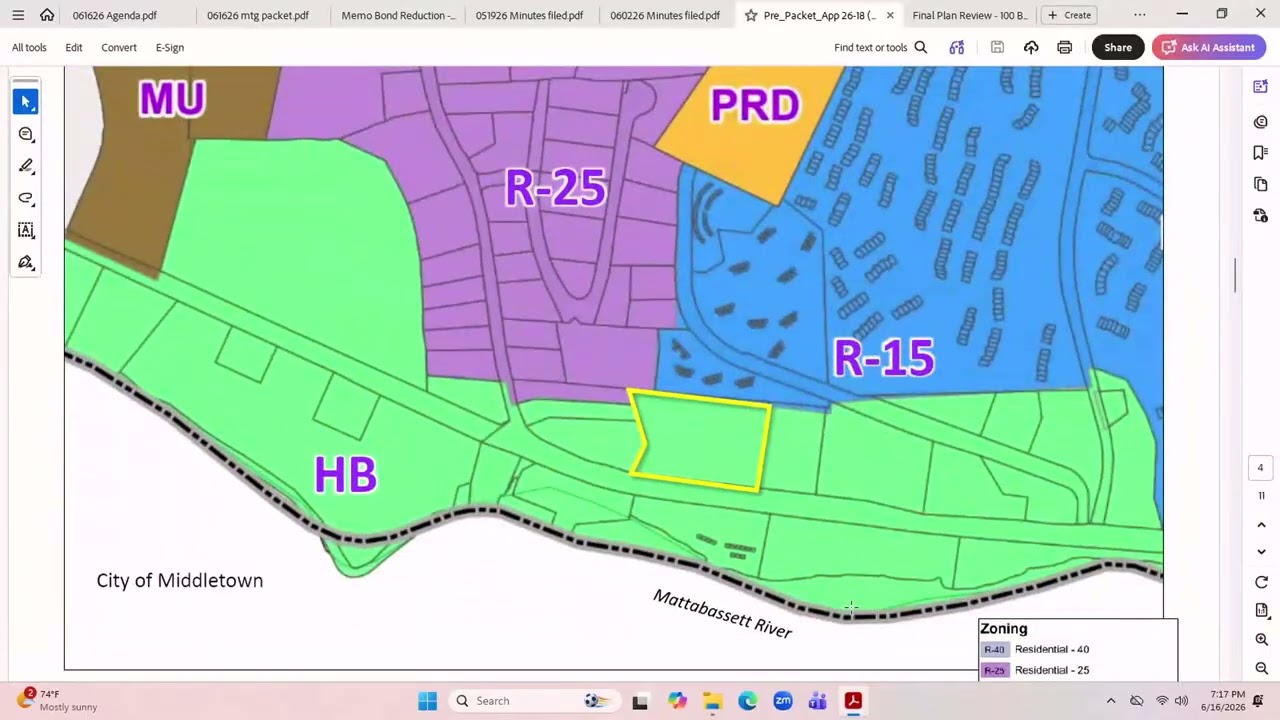Open the Comments panel in right sidebar

(x=1260, y=121)
